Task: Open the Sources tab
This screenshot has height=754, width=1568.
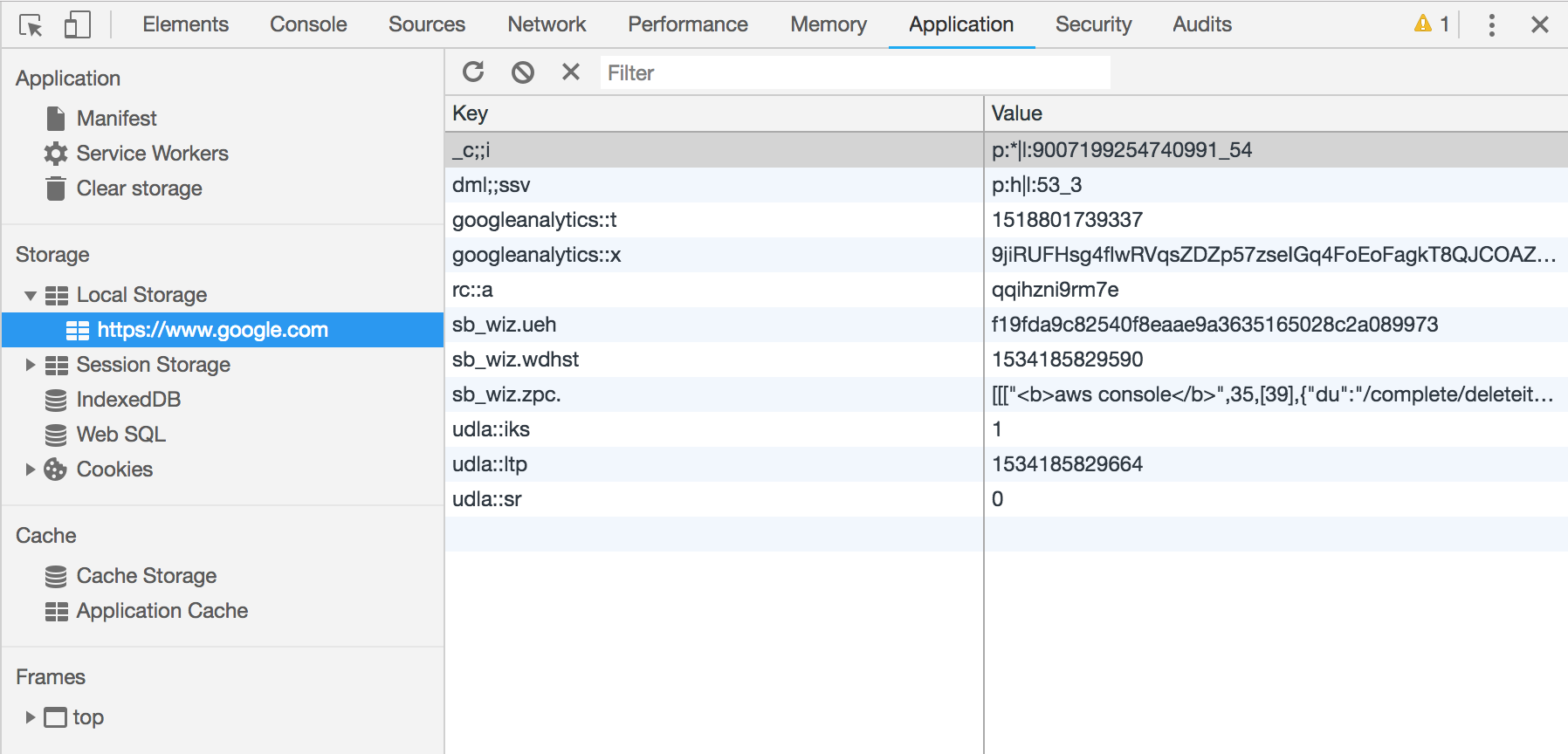Action: [427, 24]
